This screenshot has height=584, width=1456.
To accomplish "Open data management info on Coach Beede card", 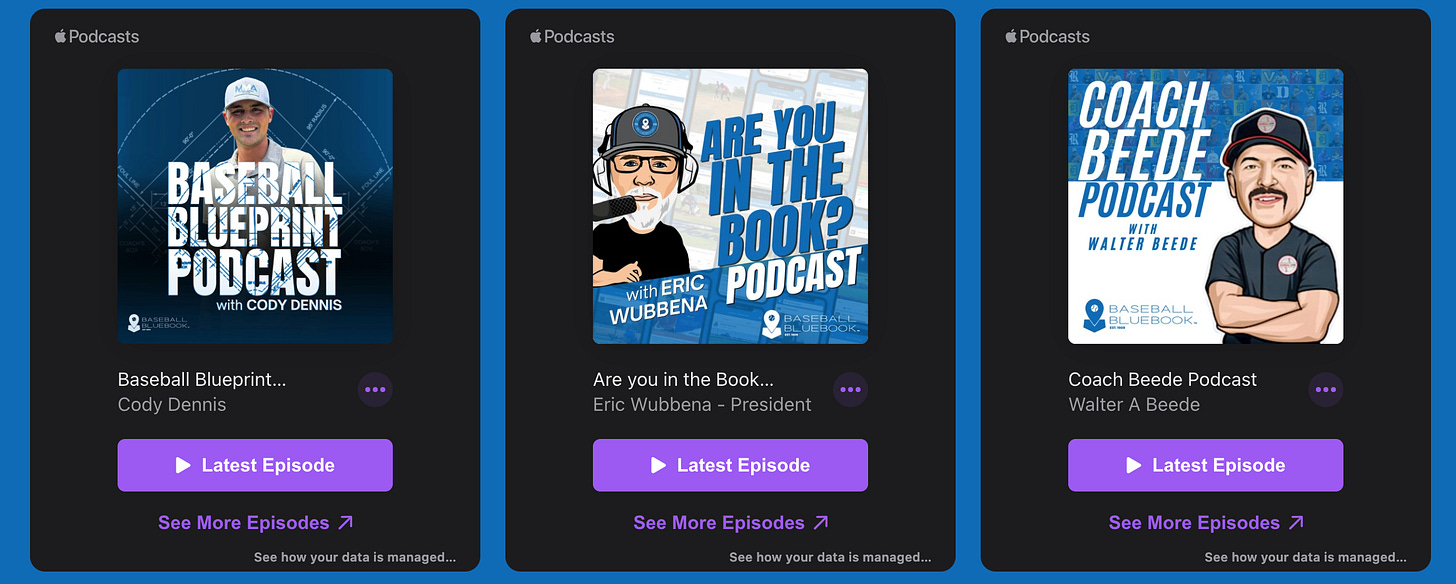I will click(x=1305, y=557).
